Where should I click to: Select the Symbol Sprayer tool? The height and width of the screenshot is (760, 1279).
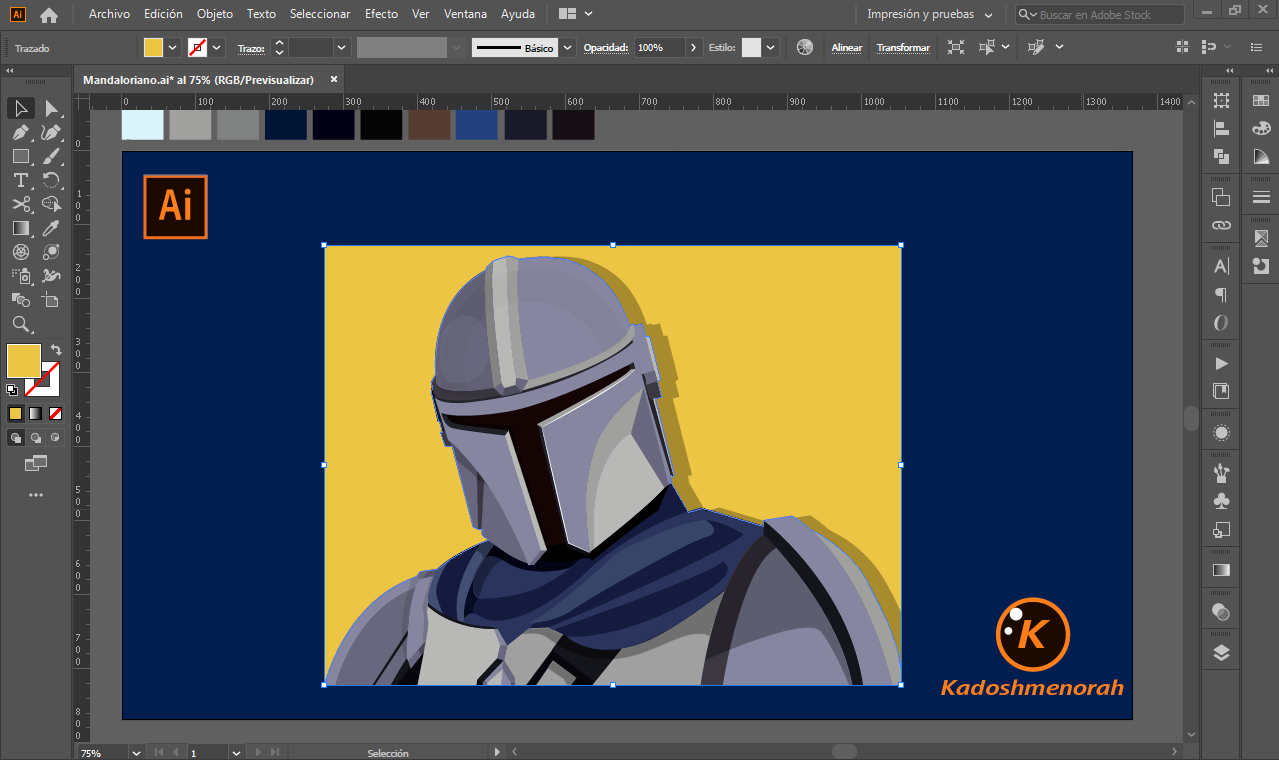21,276
